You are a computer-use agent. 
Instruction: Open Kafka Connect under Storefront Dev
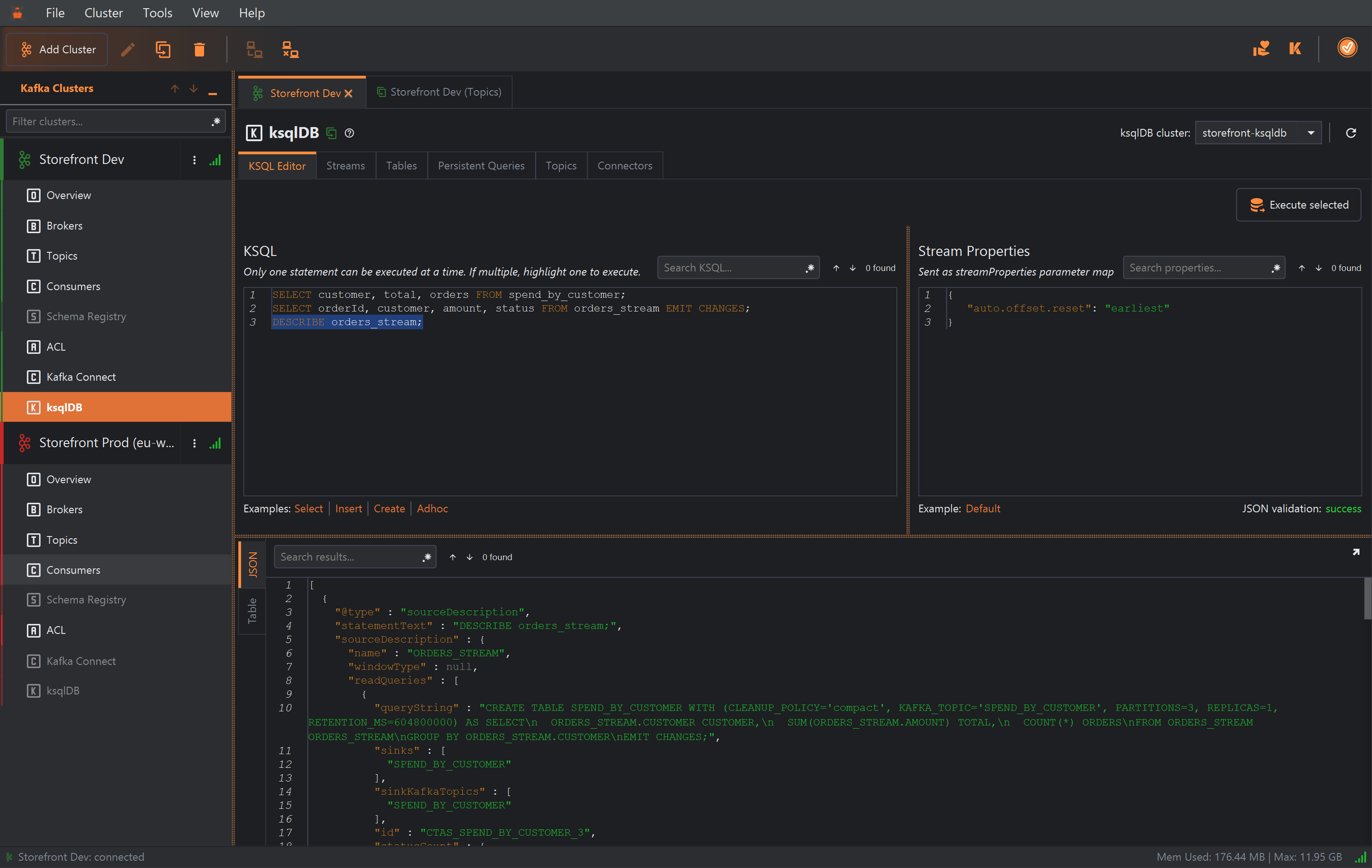(116, 377)
